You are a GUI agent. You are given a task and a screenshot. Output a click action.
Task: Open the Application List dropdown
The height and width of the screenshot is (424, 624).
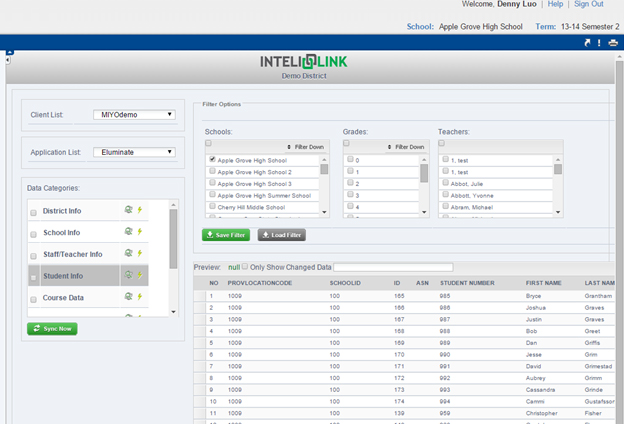(x=134, y=152)
